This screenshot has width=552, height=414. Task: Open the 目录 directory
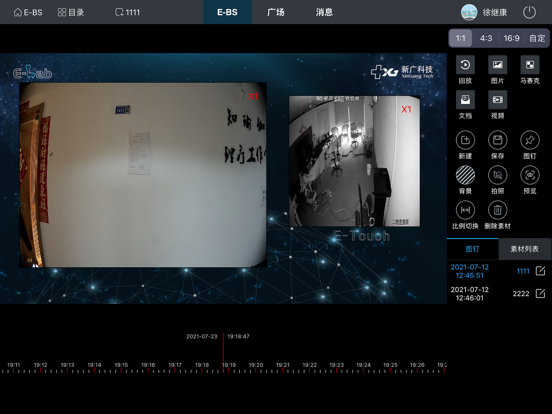71,12
